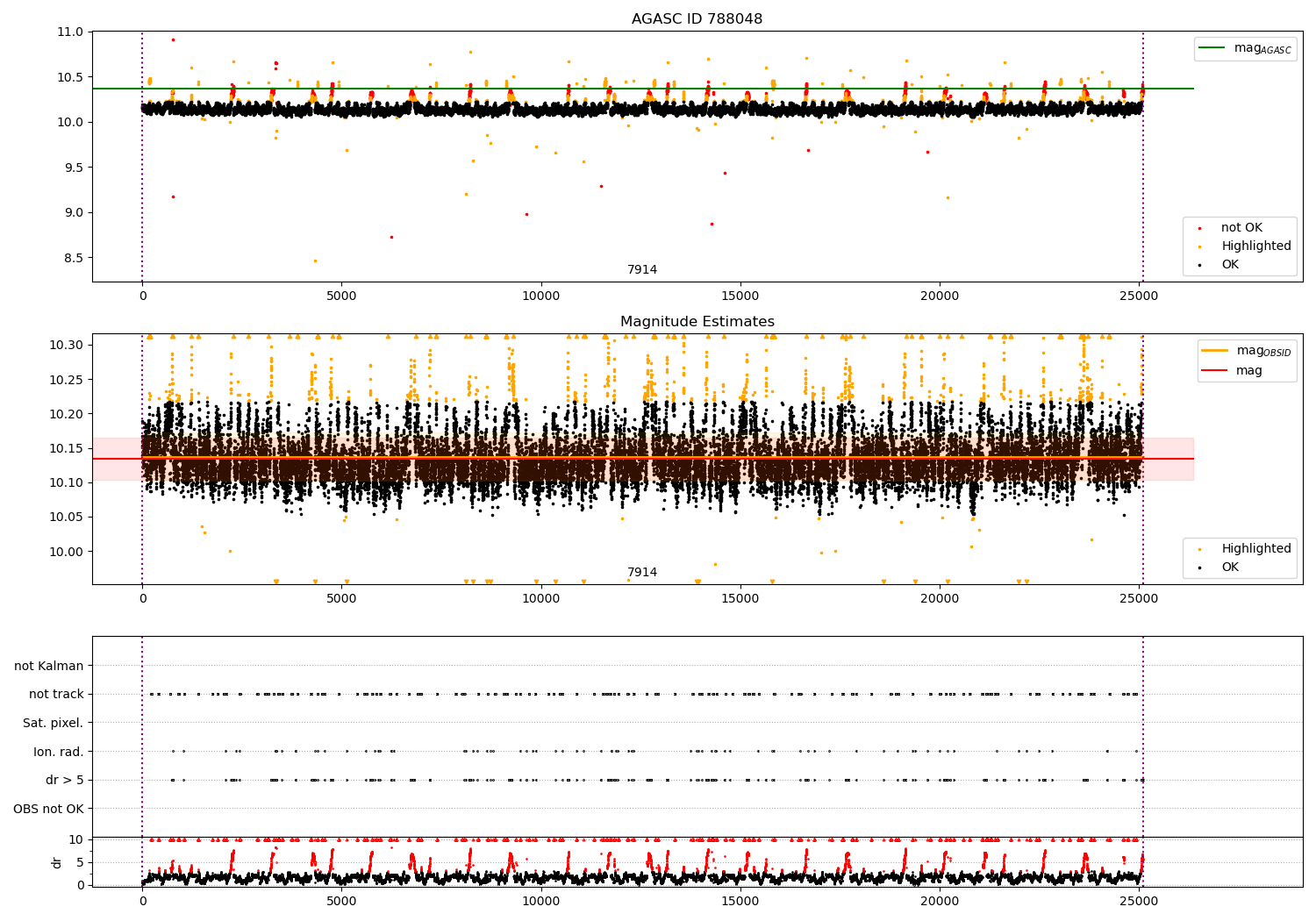
Task: Select the 'not track' row label
Action: [x=56, y=695]
